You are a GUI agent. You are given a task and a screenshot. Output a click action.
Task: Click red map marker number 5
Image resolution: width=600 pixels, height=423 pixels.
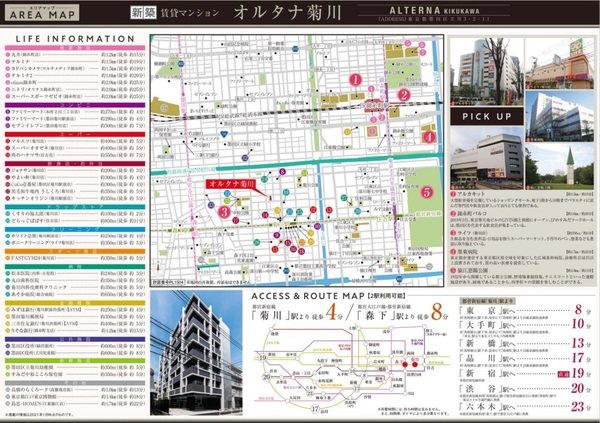tap(426, 191)
